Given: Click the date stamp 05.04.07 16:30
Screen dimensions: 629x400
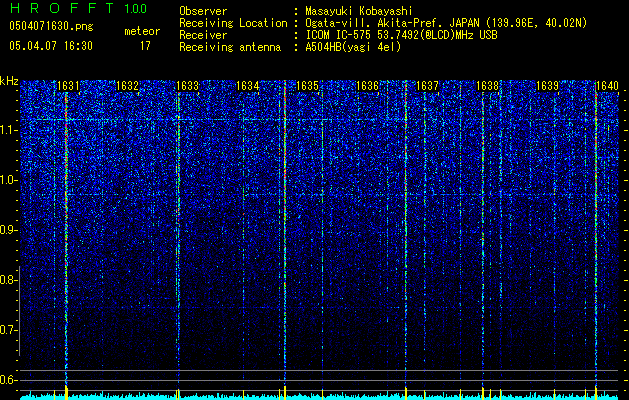Looking at the screenshot, I should pyautogui.click(x=51, y=46).
